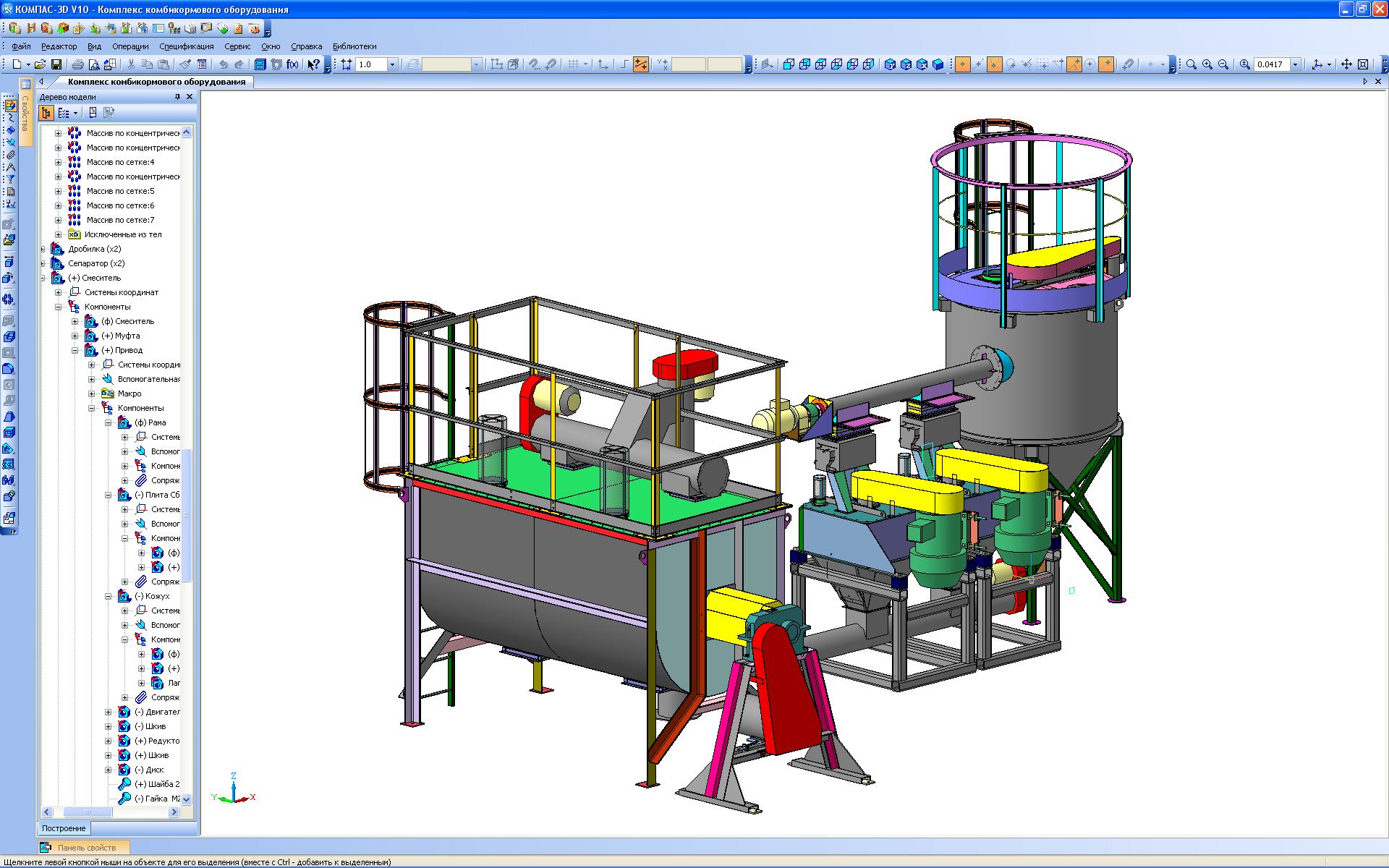Open the Библиотеки menu
This screenshot has height=868, width=1389.
354,46
